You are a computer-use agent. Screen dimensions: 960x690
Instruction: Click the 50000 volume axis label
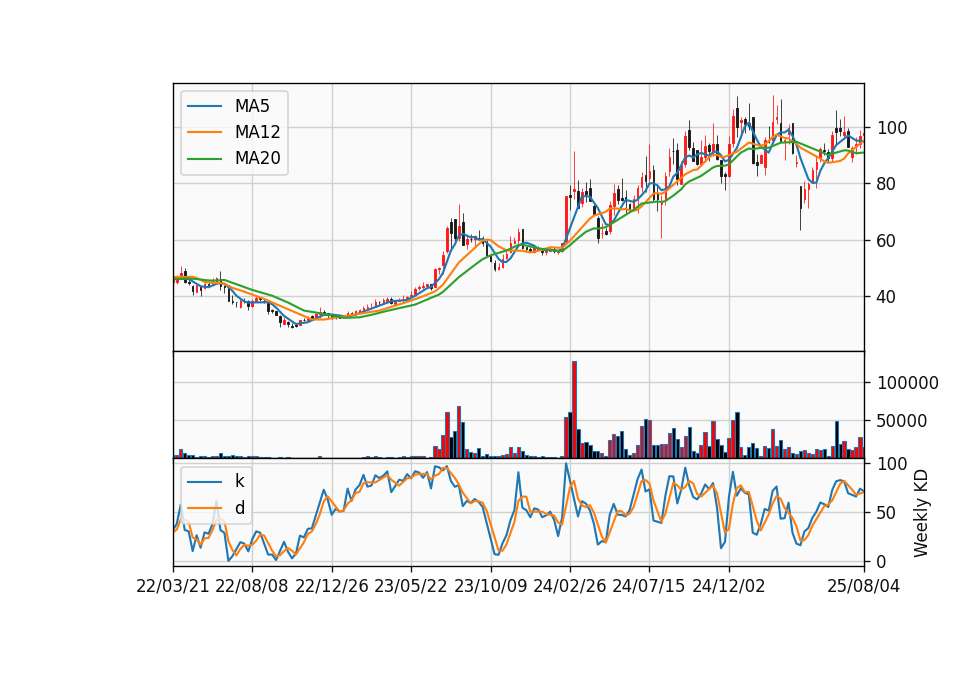[x=902, y=421]
